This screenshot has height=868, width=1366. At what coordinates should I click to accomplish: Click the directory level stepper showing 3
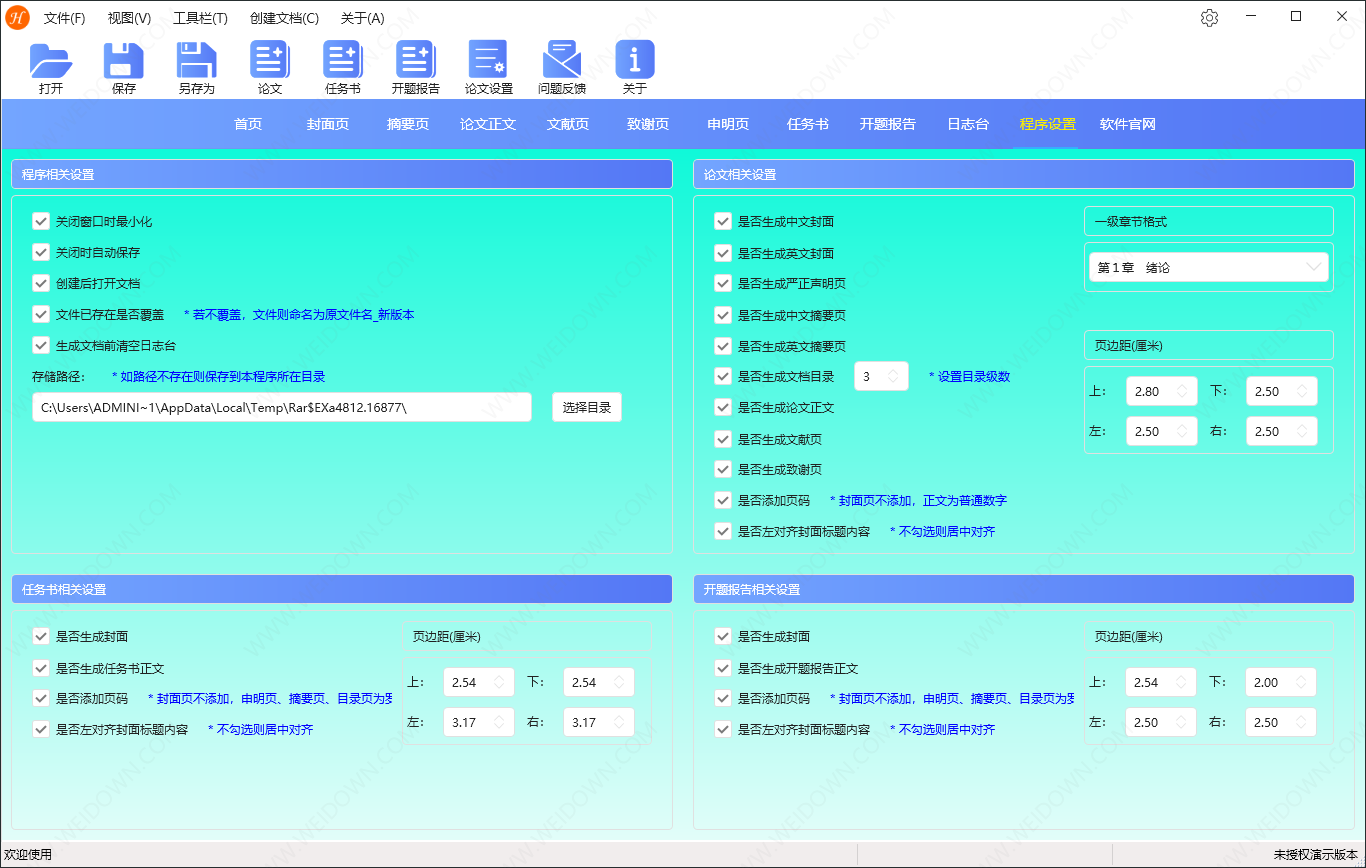point(881,377)
